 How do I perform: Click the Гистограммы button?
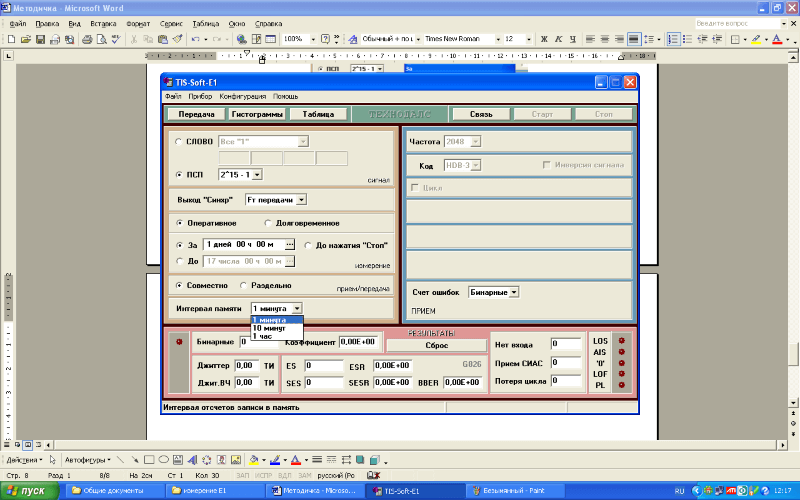pos(257,114)
